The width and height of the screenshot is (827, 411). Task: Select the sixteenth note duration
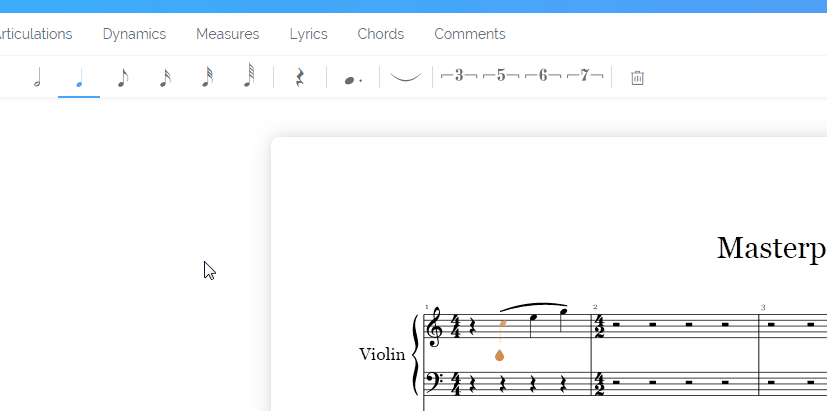tap(165, 78)
